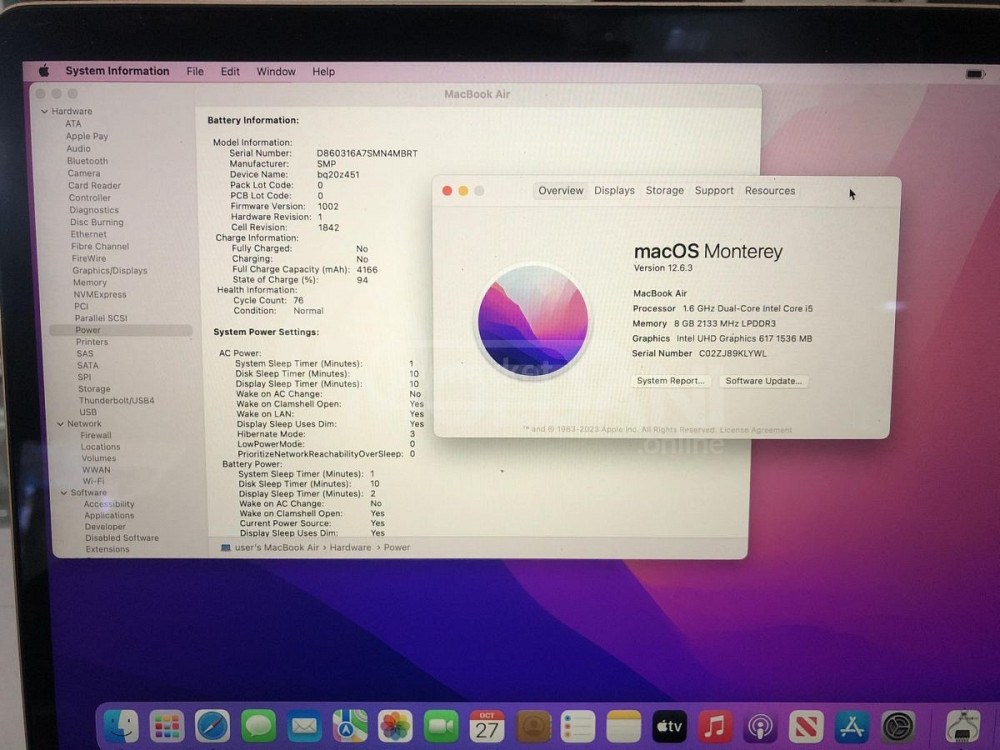Open the News app from the Dock
Screen dimensions: 1000x750
pyautogui.click(x=805, y=725)
